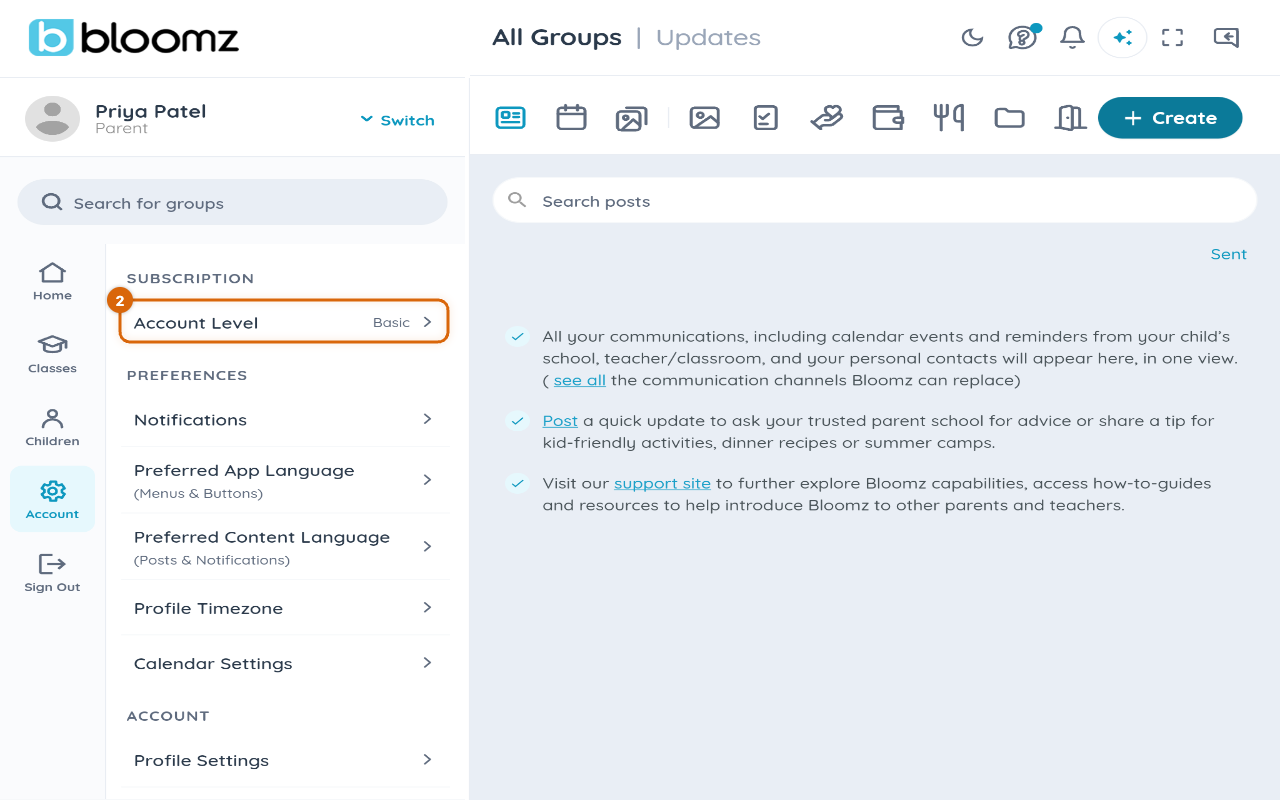Screen dimensions: 1280x800
Task: Click Priya Patel's profile avatar
Action: click(52, 119)
